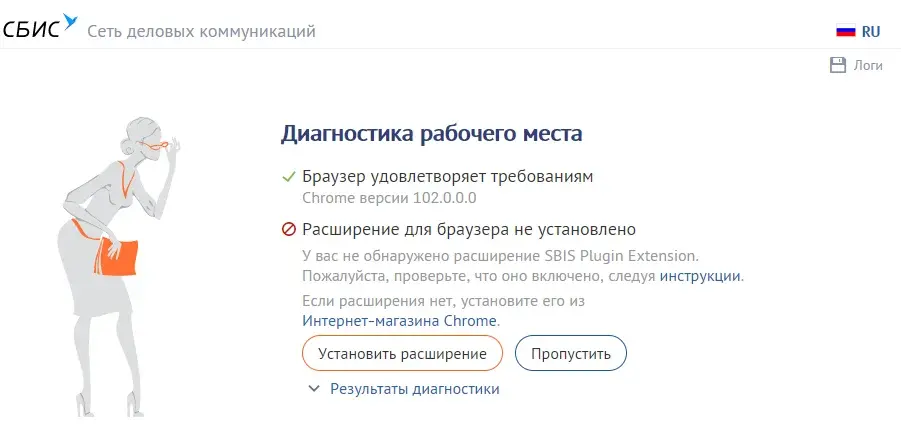Click the green checkmark status icon
This screenshot has height=448, width=901.
[288, 176]
